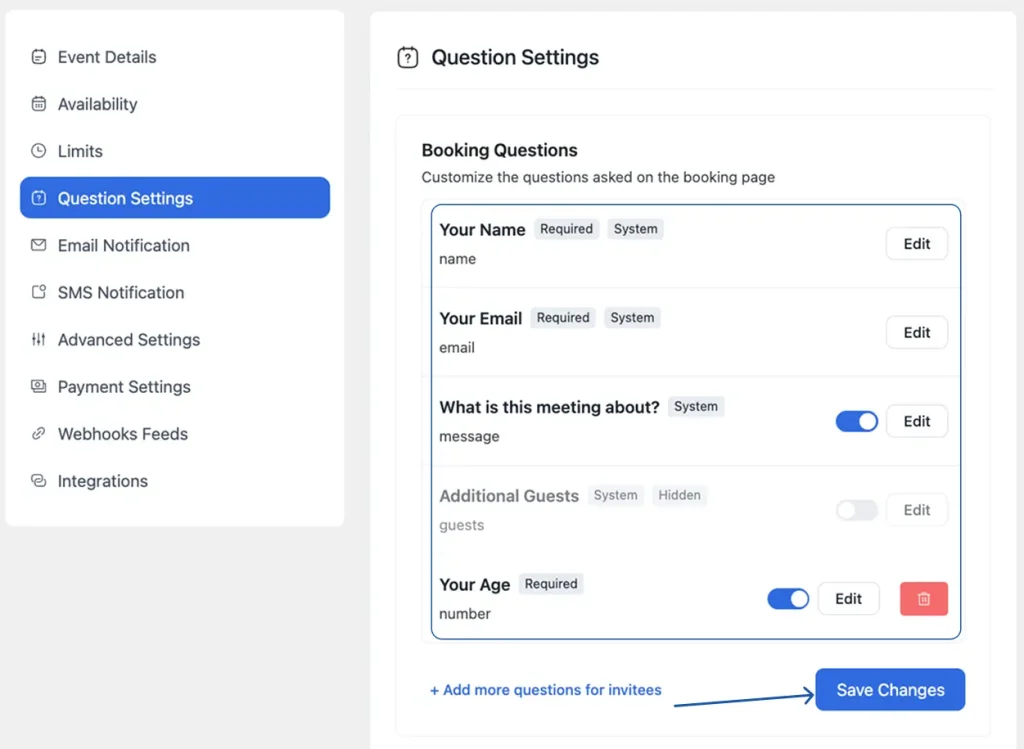Turn off the Your Age question toggle

pos(788,598)
